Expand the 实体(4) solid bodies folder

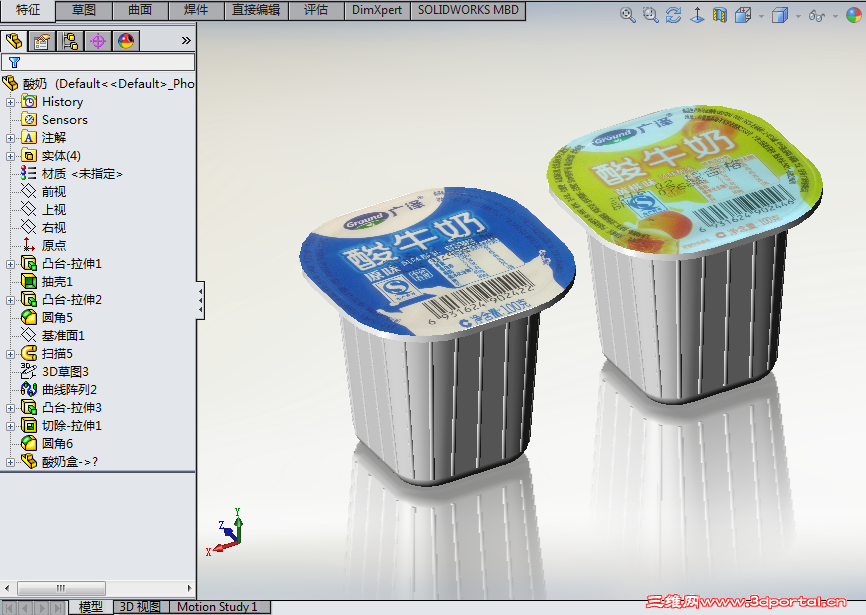pos(10,156)
